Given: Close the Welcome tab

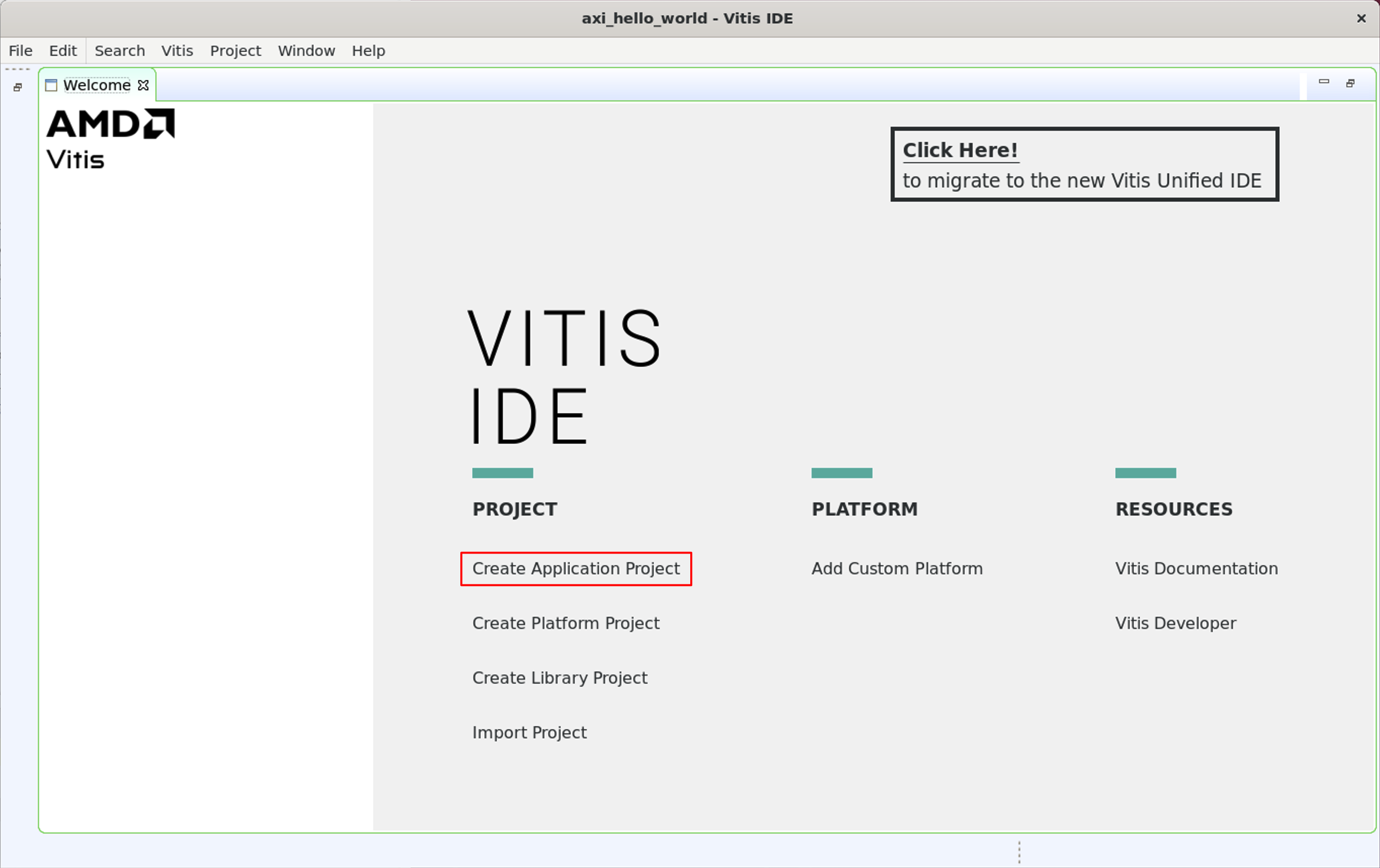Looking at the screenshot, I should (x=143, y=86).
